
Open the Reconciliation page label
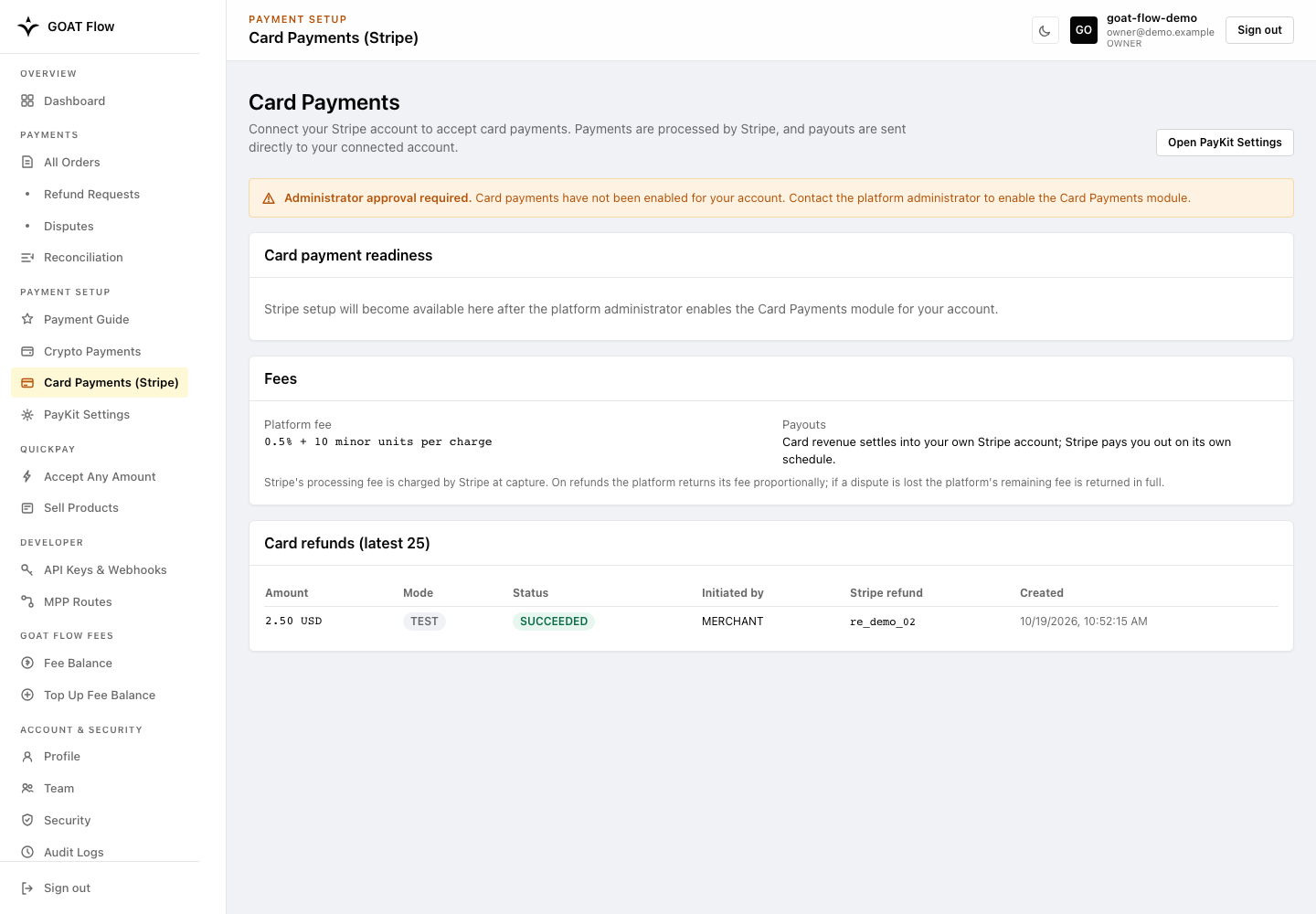83,258
